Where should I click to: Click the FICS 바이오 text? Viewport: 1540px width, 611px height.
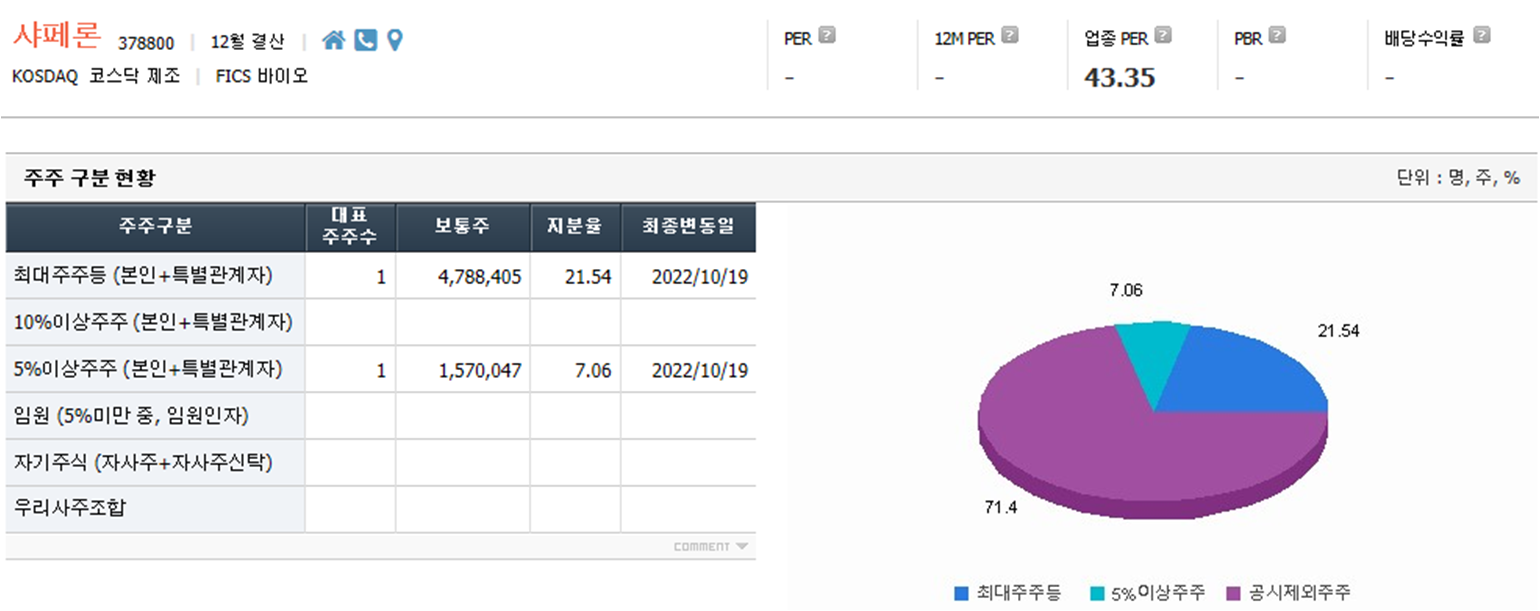262,76
